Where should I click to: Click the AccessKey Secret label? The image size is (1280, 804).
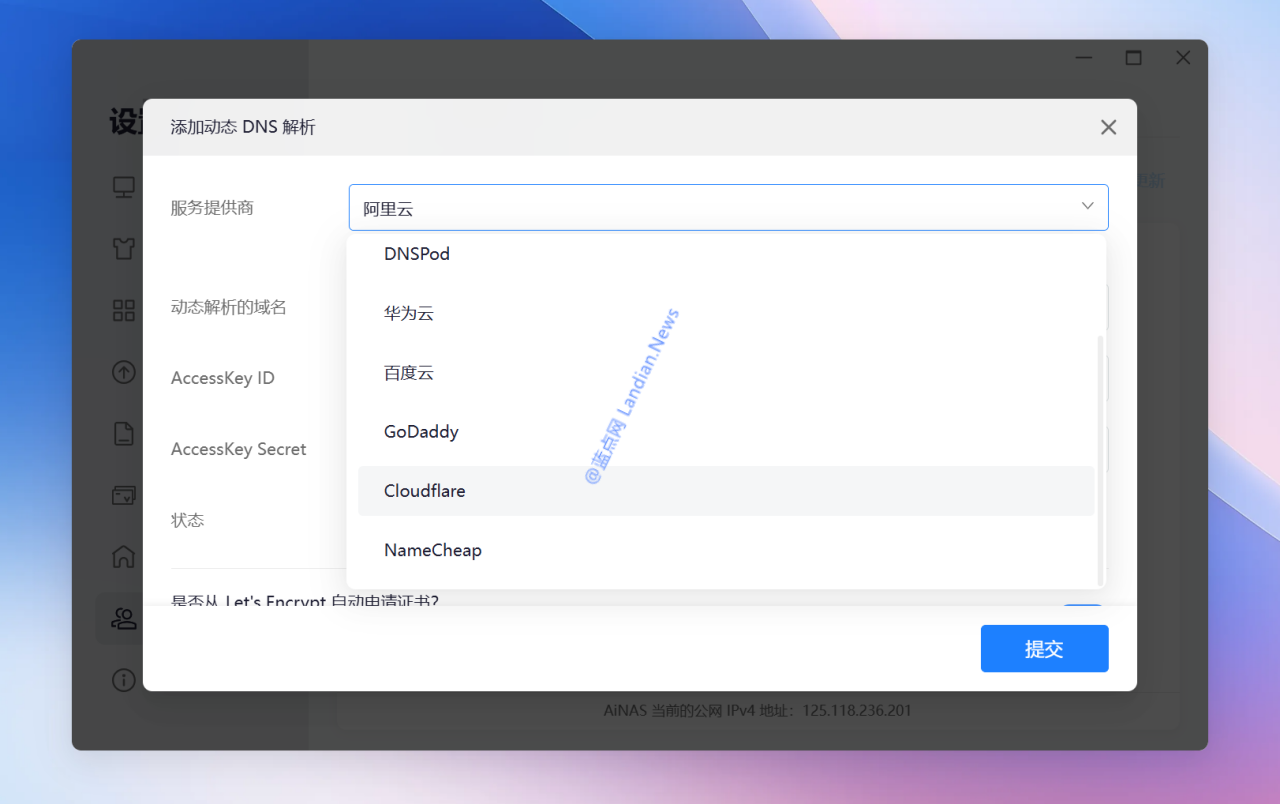[239, 449]
